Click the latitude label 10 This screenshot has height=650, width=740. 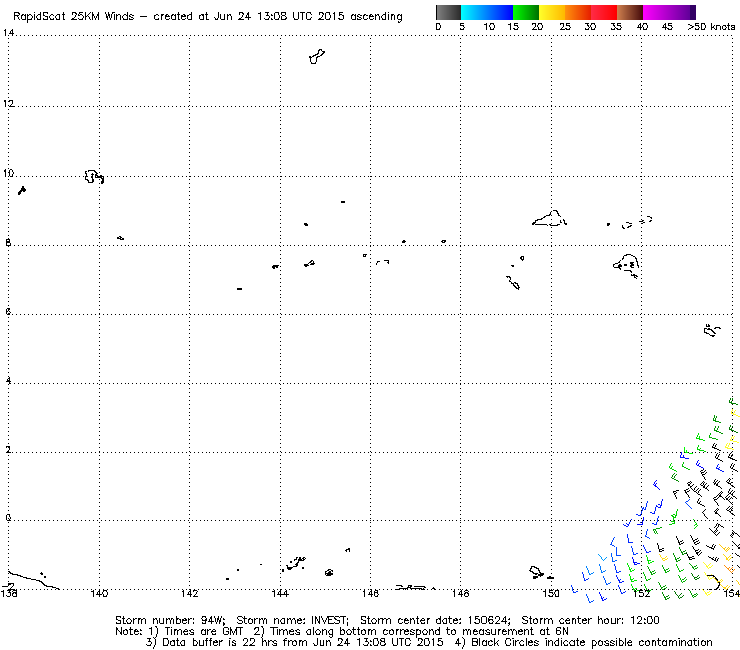point(8,173)
